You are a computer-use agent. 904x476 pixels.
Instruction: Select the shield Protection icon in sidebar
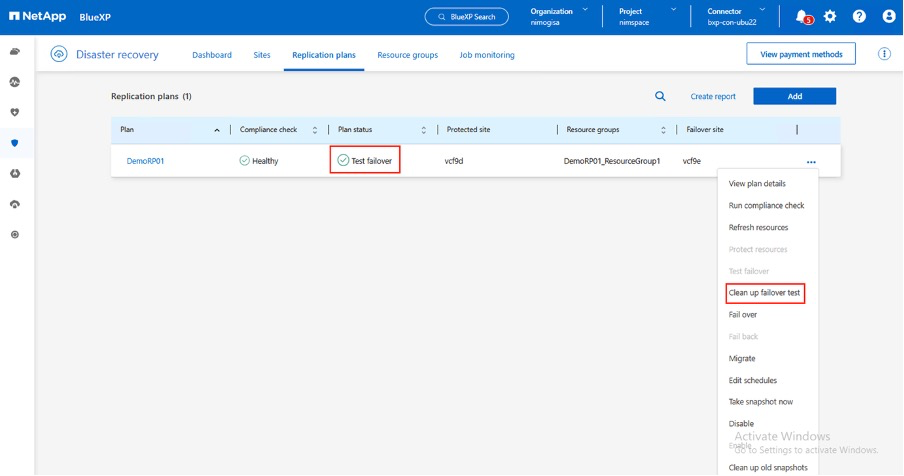[14, 143]
